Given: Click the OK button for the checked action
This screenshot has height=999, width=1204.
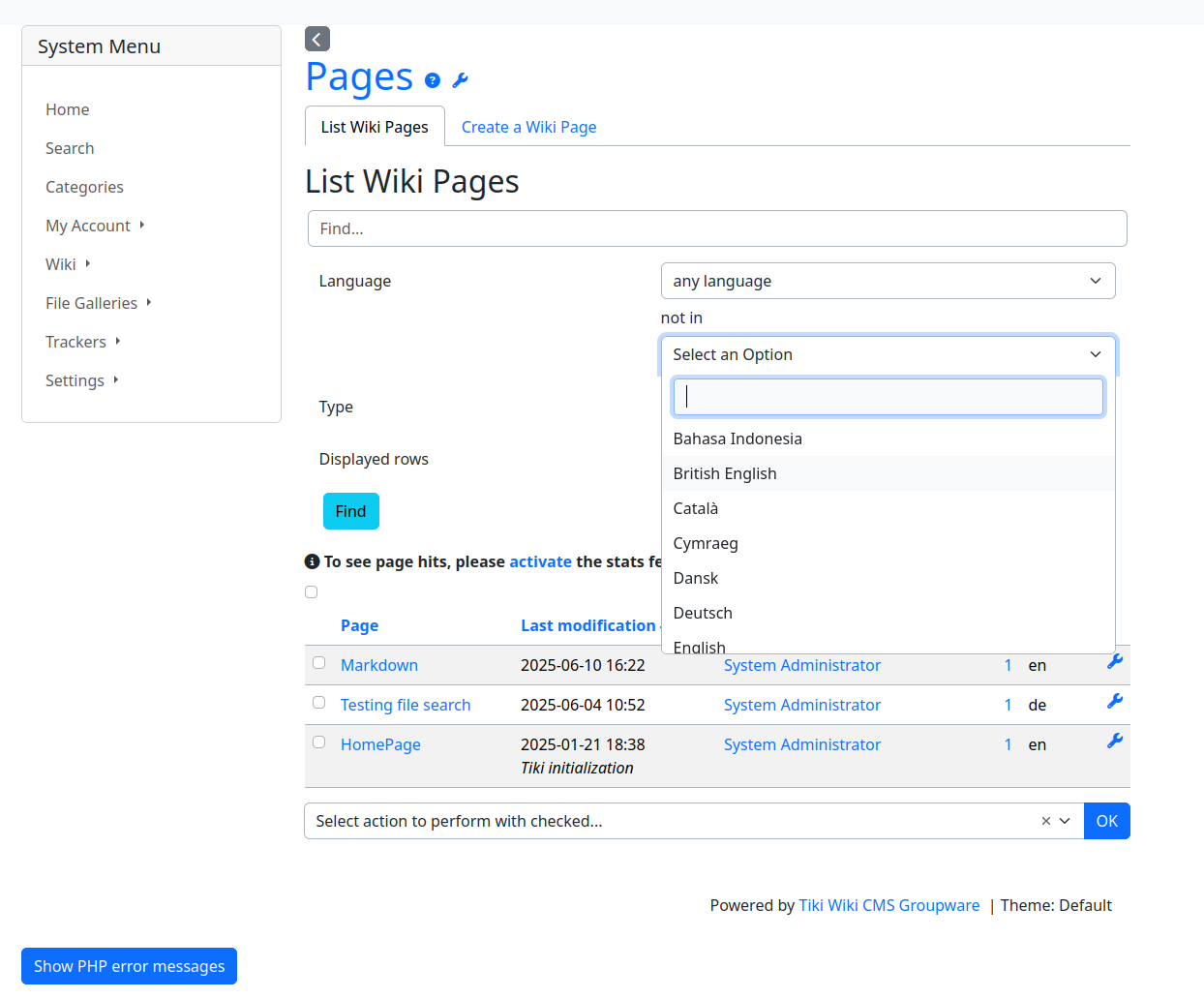Looking at the screenshot, I should 1106,821.
